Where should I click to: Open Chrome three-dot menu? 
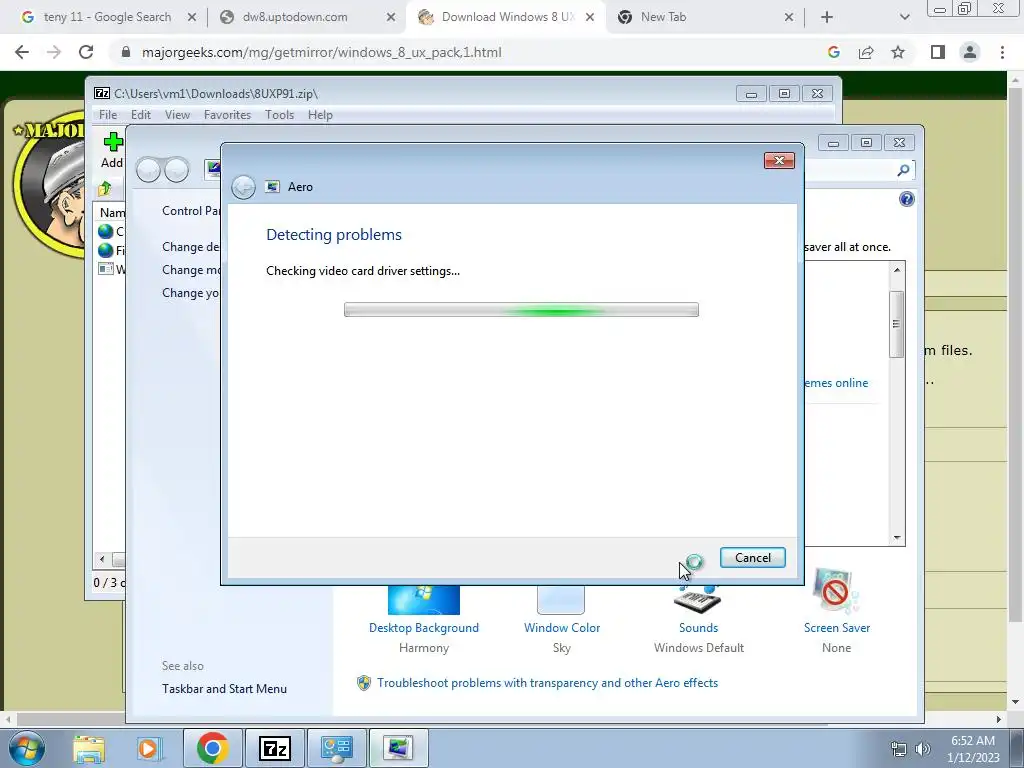1002,52
